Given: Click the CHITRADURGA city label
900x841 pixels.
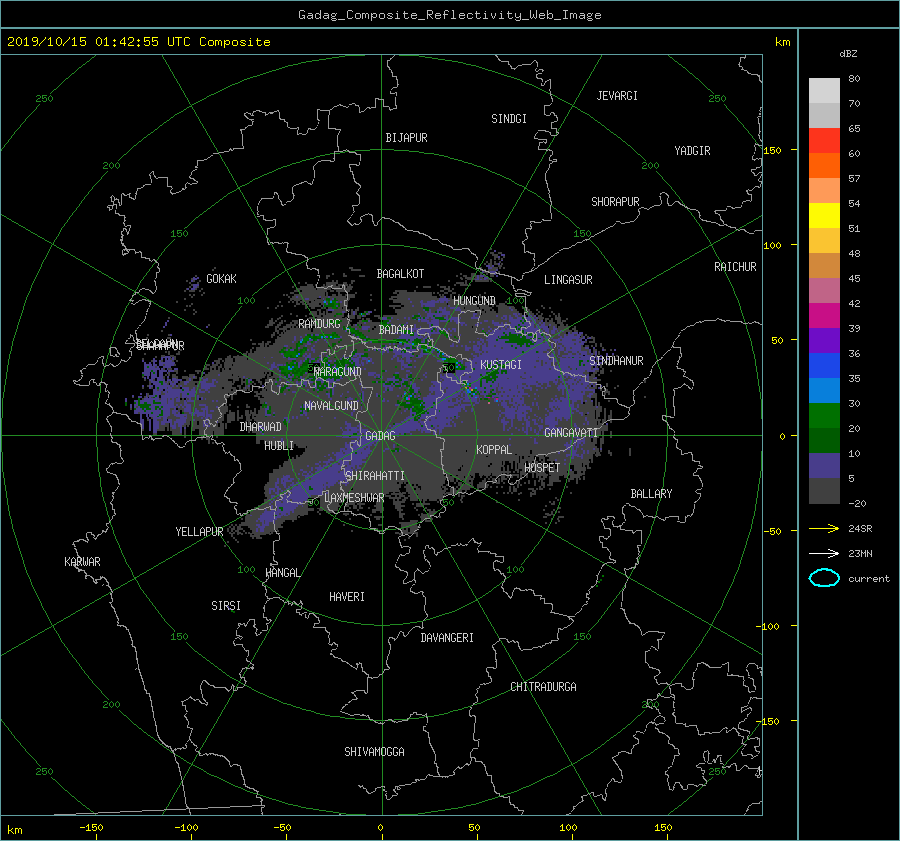Looking at the screenshot, I should pyautogui.click(x=543, y=687).
